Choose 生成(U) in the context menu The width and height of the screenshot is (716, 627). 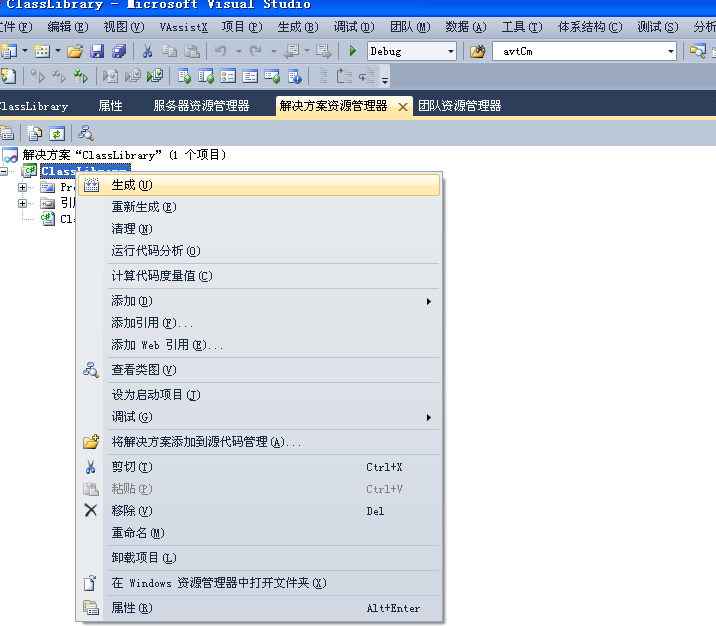[259, 185]
